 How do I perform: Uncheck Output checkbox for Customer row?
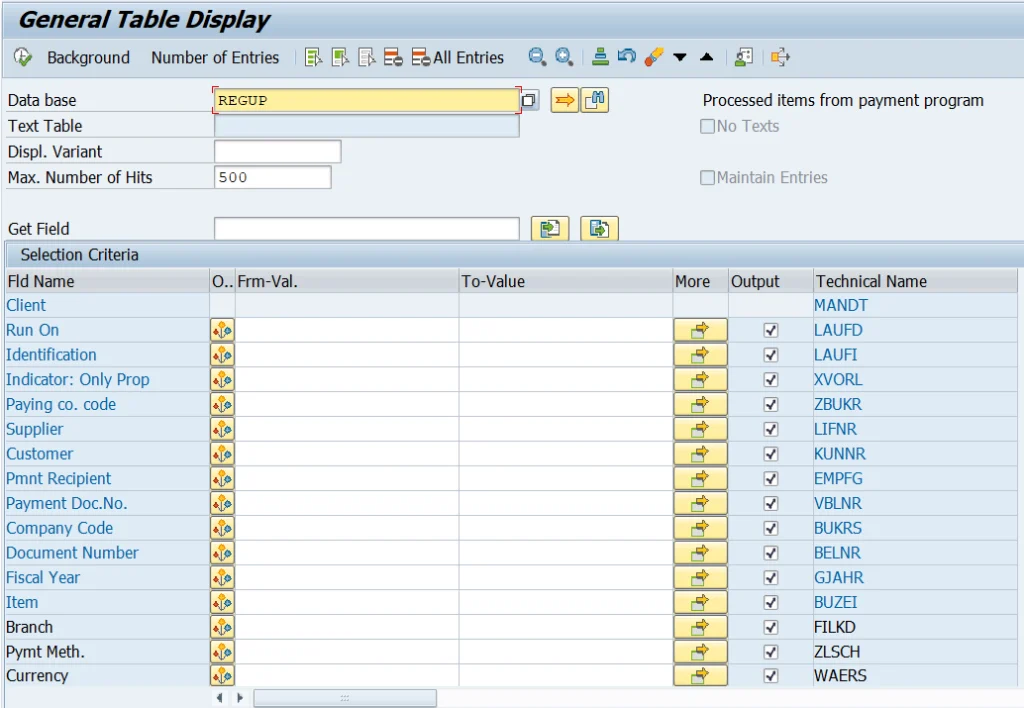point(771,454)
